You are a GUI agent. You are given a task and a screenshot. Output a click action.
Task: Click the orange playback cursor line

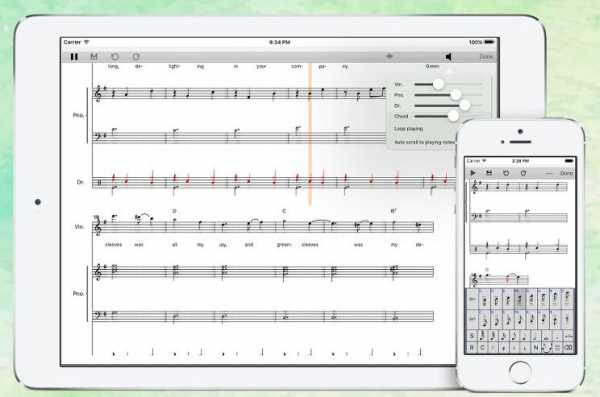point(310,134)
